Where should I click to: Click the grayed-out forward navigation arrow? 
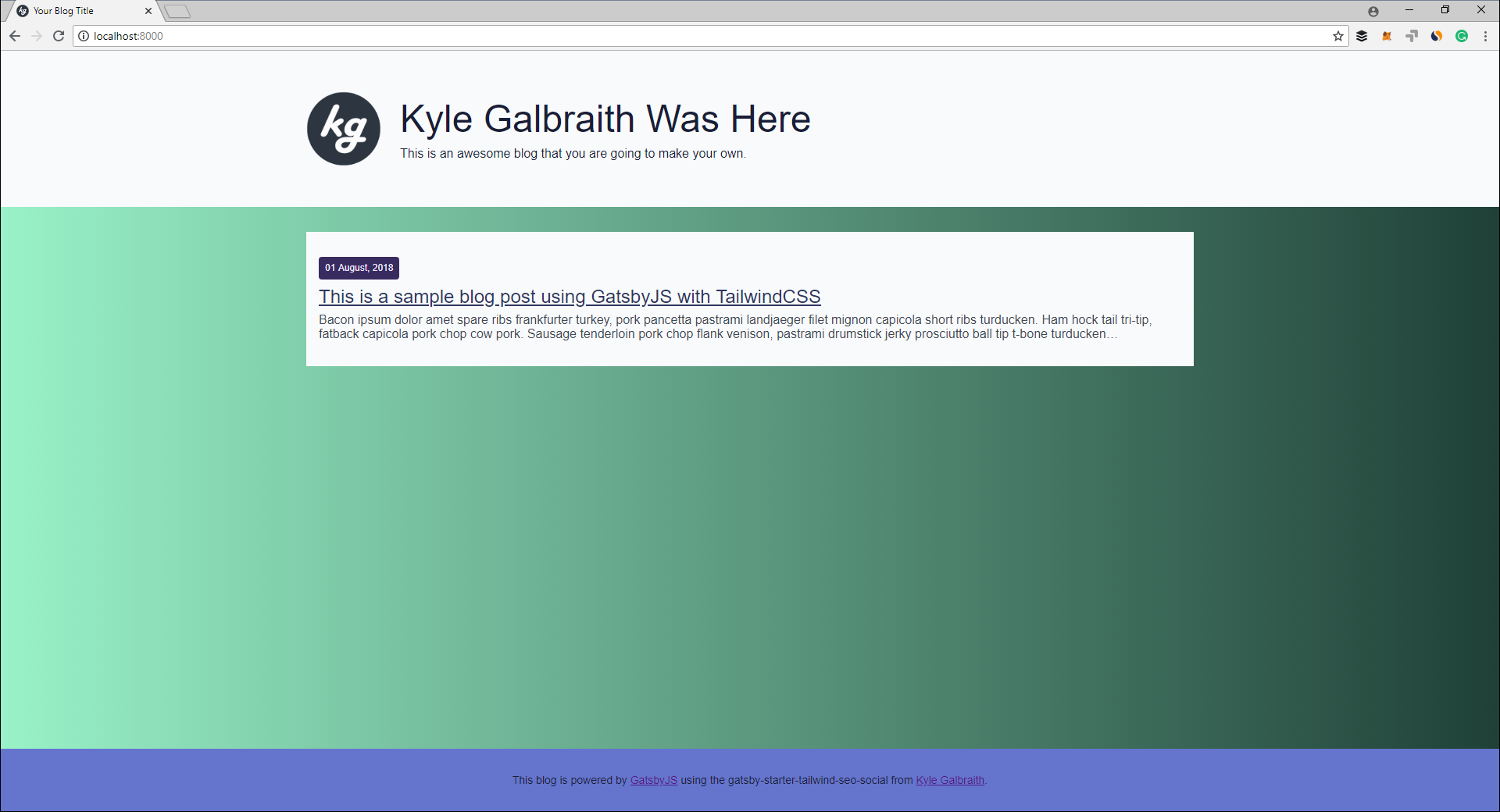(x=37, y=36)
